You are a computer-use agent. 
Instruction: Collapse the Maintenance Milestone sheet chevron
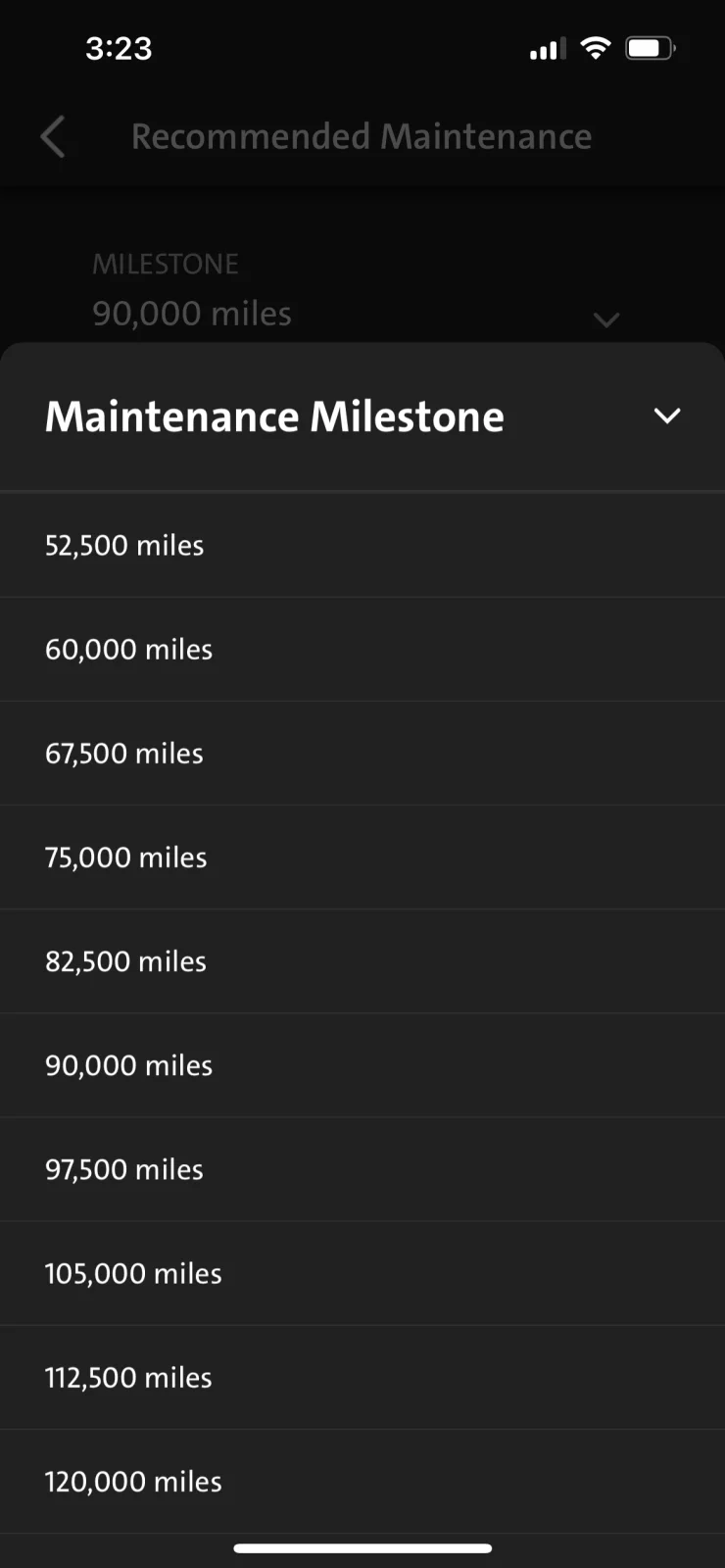point(666,416)
